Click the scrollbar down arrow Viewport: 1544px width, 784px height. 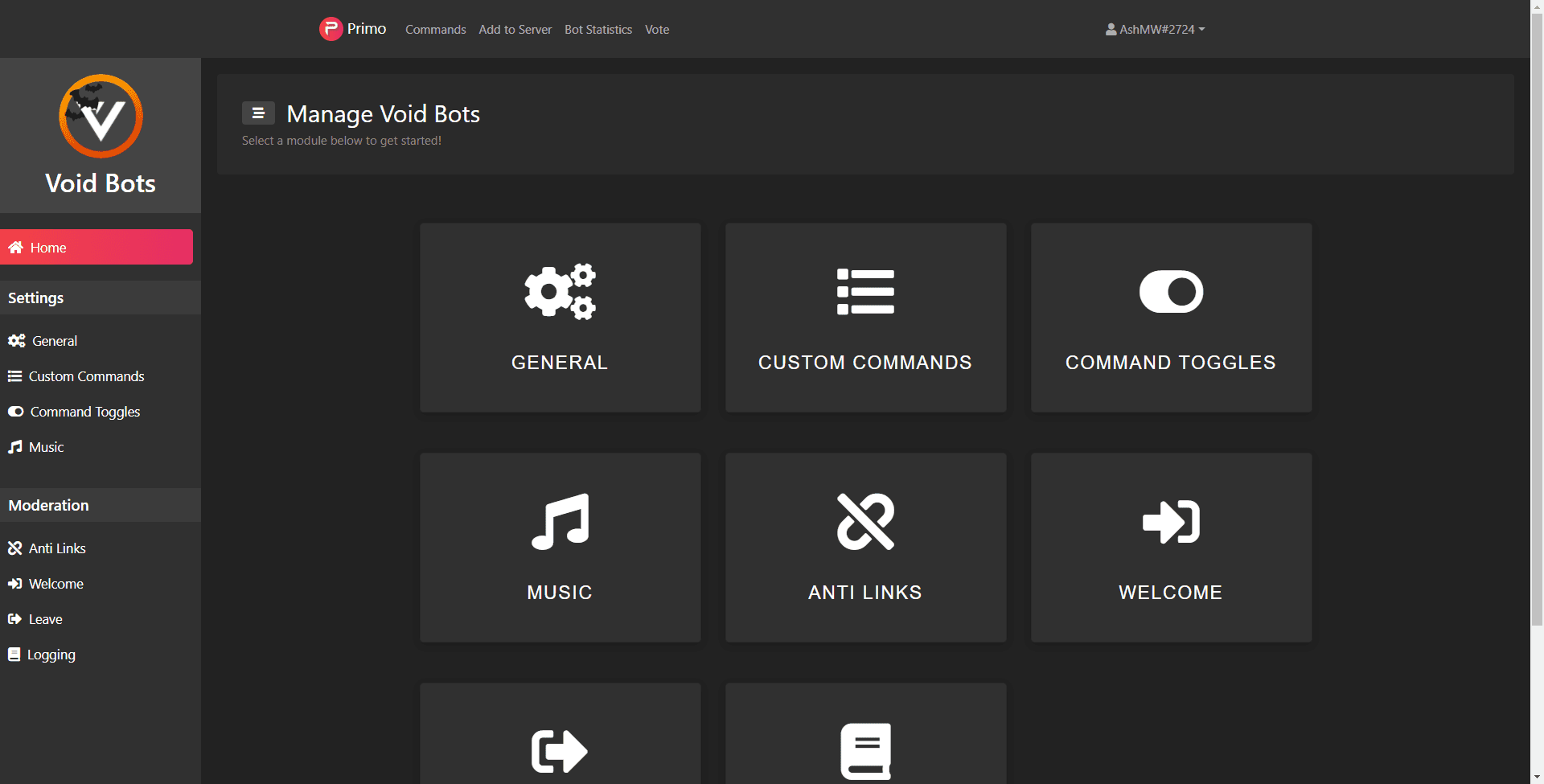[x=1537, y=777]
